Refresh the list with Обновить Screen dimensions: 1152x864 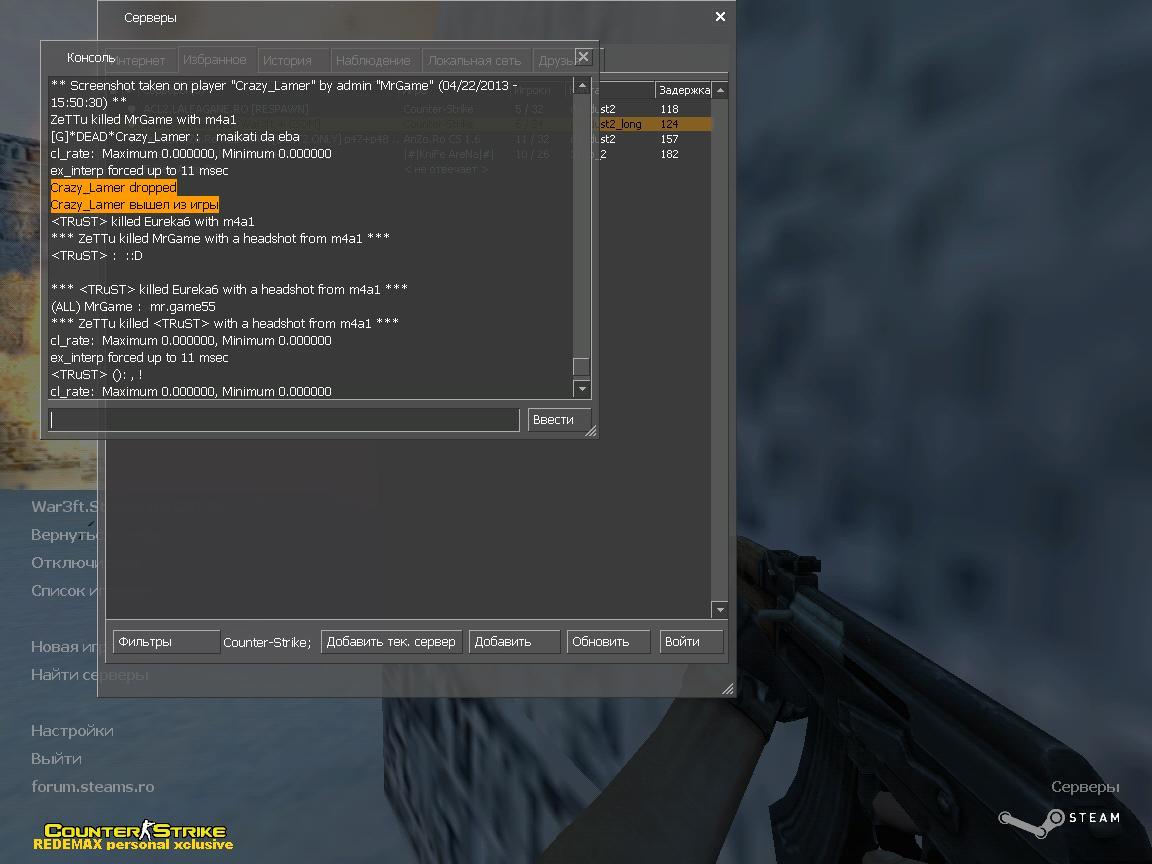[x=608, y=641]
